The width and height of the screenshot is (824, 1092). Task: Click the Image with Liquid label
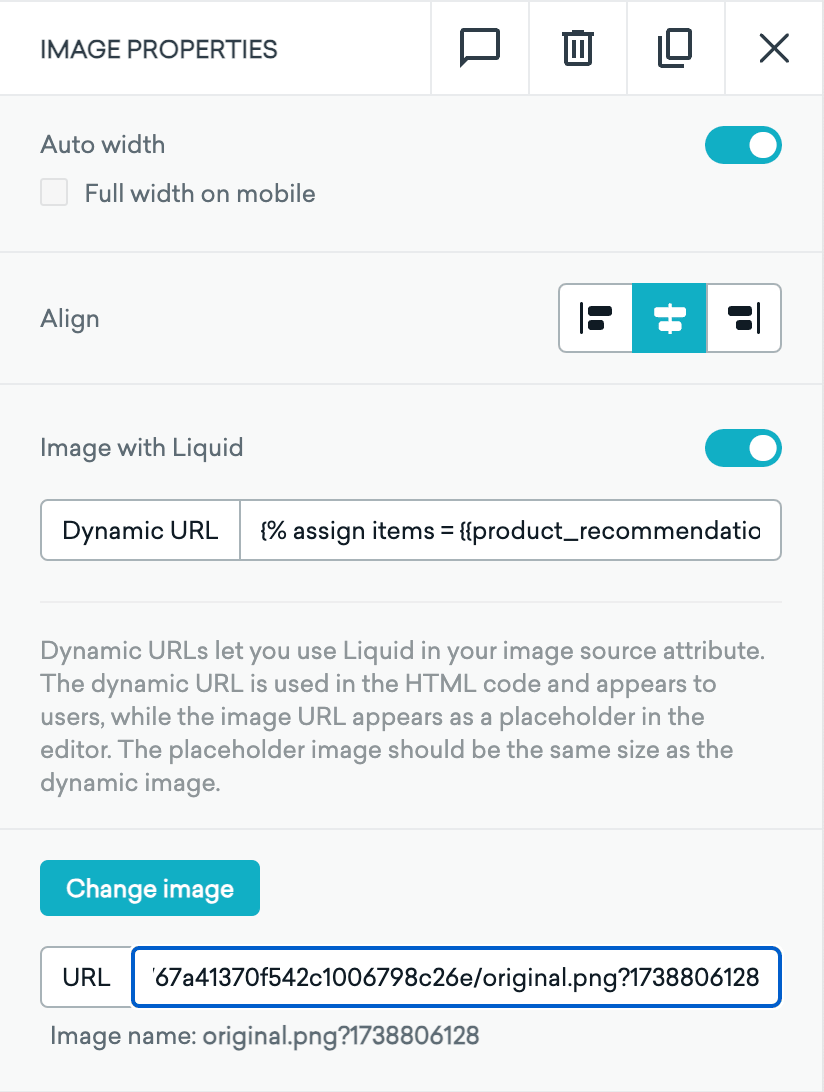[142, 447]
